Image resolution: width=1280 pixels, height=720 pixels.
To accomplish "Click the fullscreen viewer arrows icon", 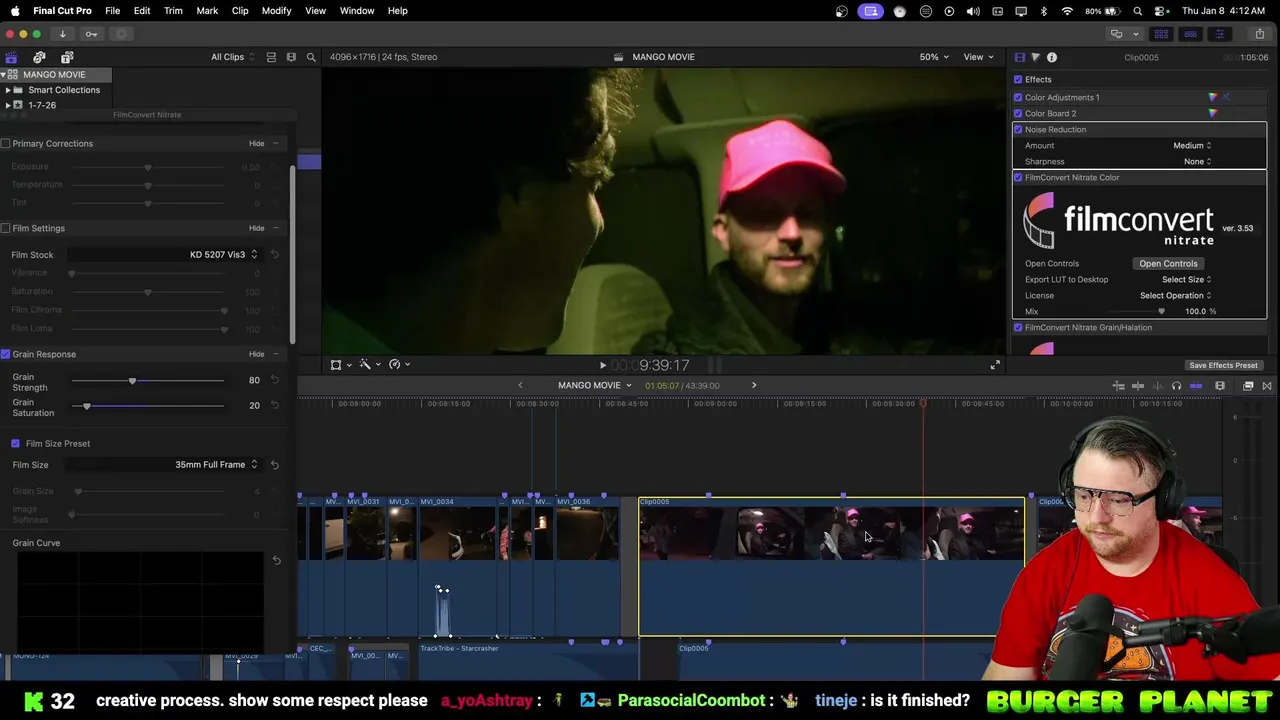I will pos(995,365).
